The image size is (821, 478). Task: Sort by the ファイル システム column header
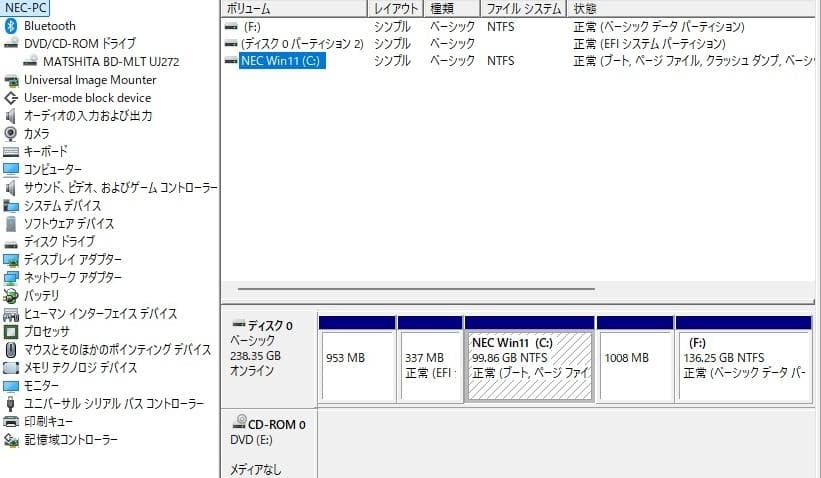pyautogui.click(x=524, y=8)
